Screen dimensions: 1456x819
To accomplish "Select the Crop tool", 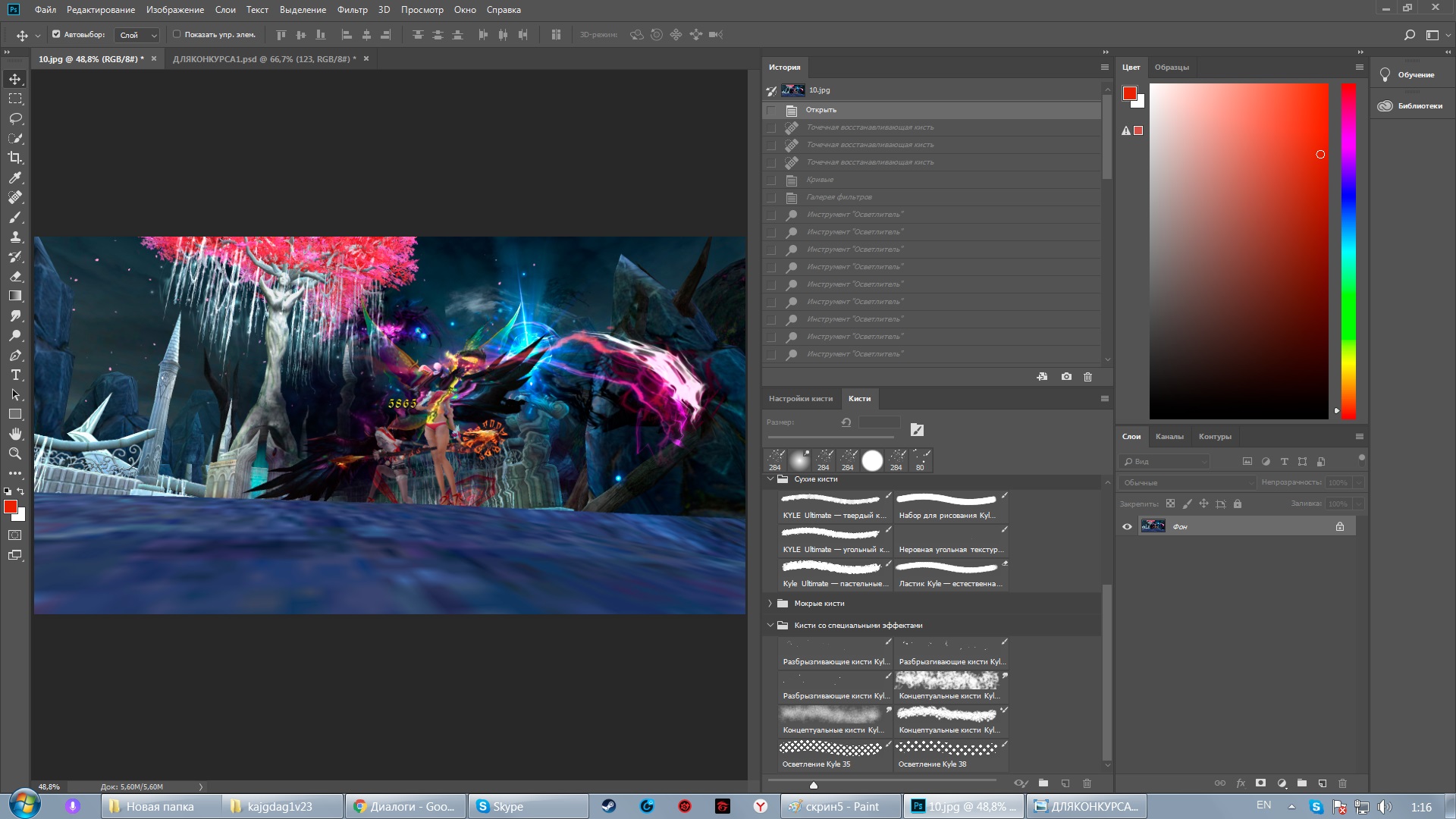I will pos(15,158).
